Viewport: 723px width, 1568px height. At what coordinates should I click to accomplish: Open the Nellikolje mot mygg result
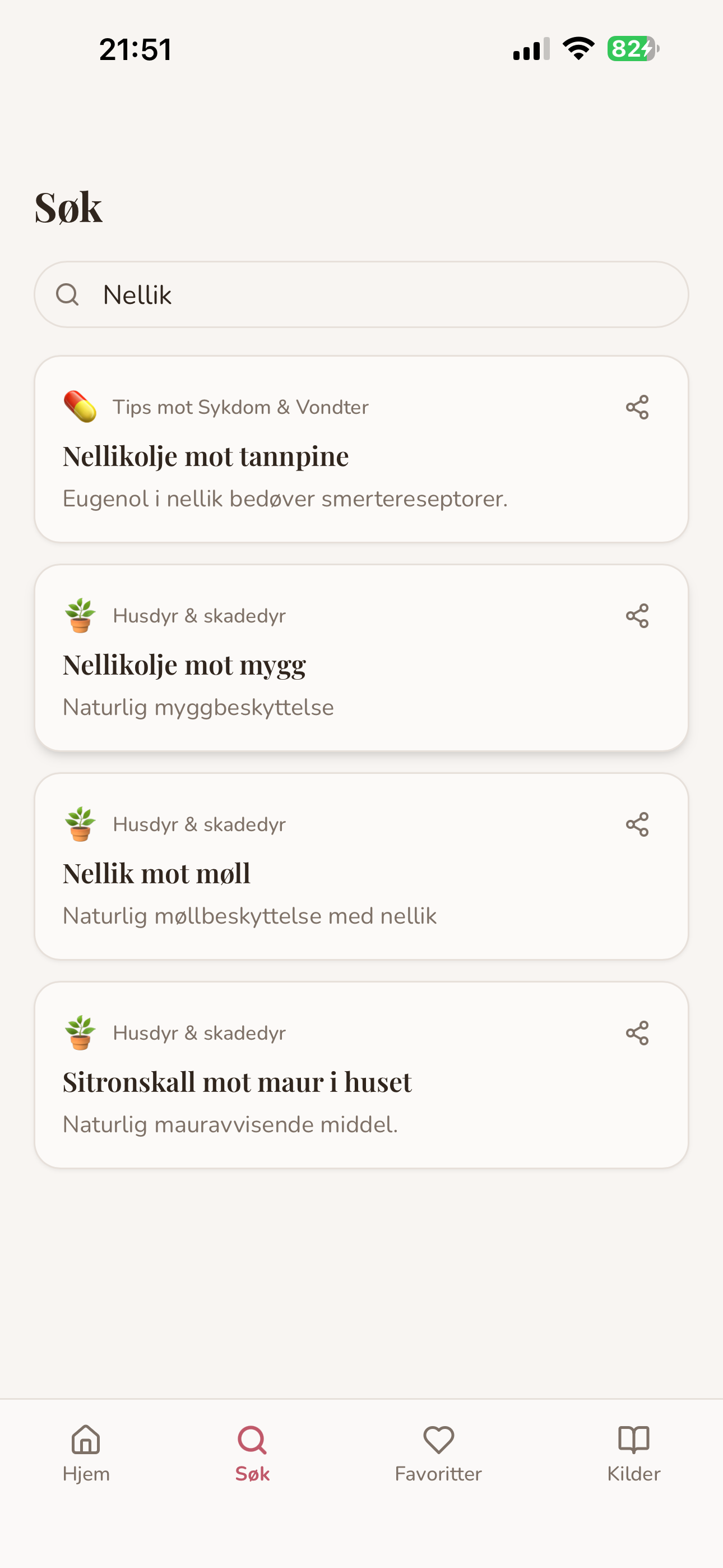tap(361, 658)
